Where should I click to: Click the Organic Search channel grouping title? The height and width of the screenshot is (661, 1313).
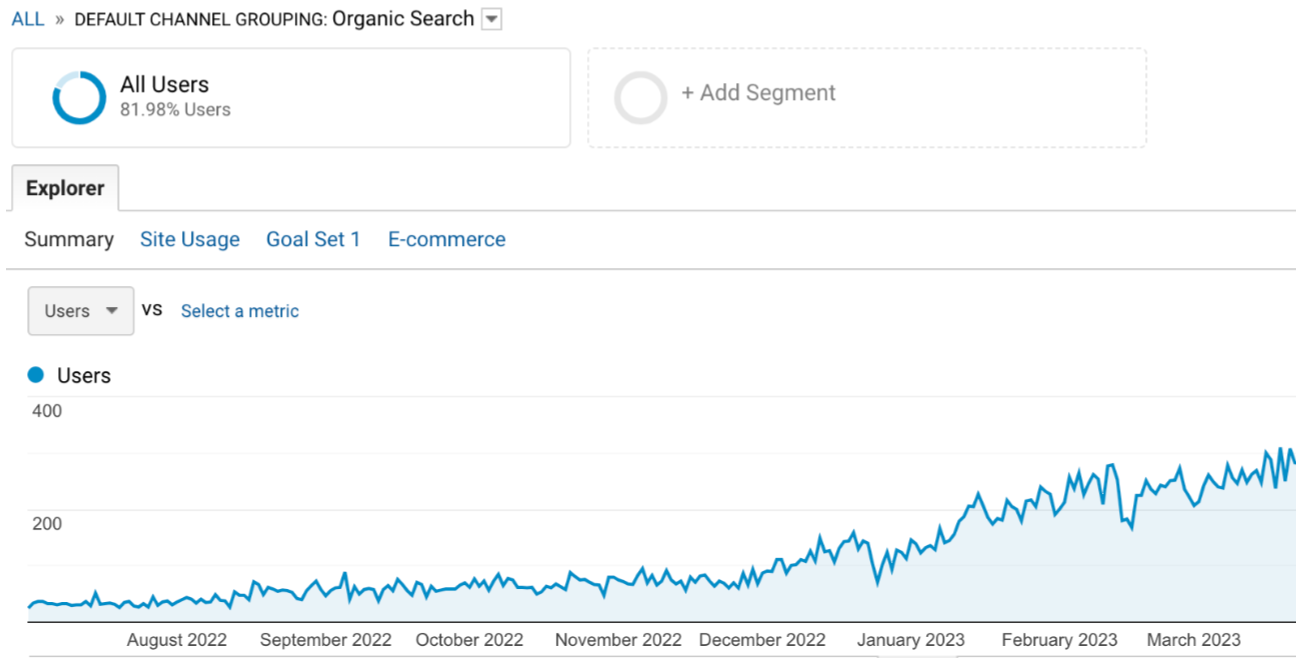tap(403, 19)
